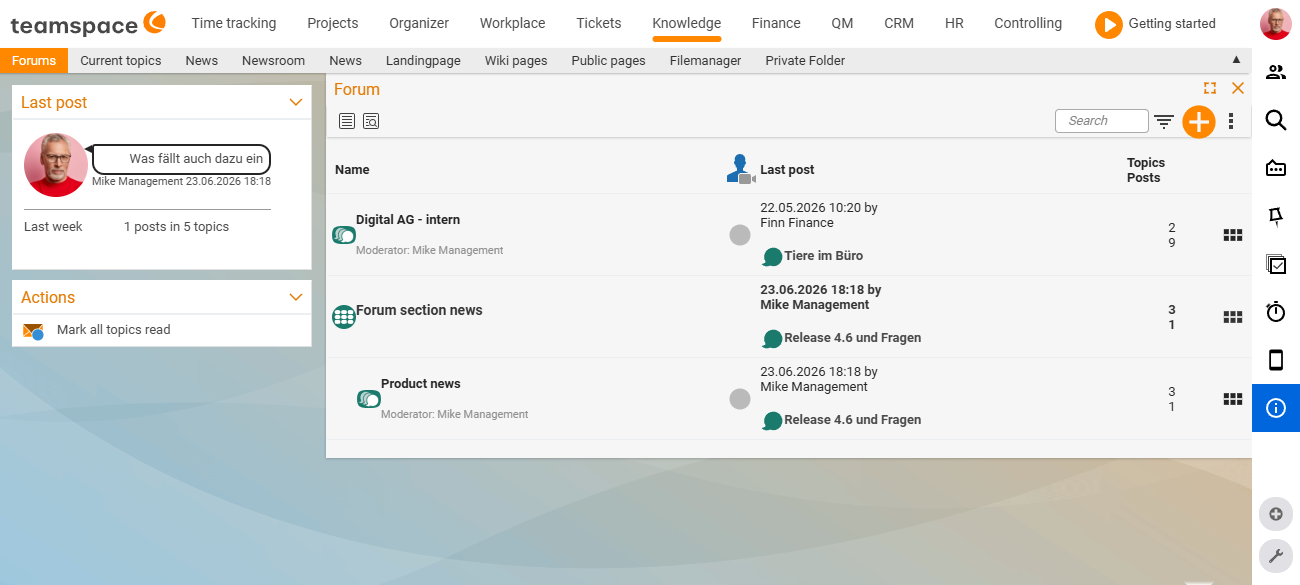Open the wrench settings icon
Screen dimensions: 1300x585
pyautogui.click(x=1275, y=556)
